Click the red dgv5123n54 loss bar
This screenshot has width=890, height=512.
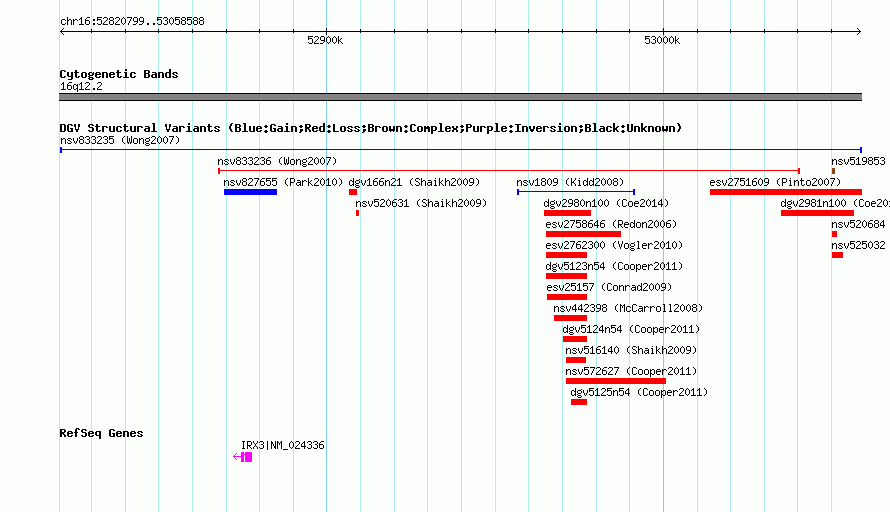point(566,276)
